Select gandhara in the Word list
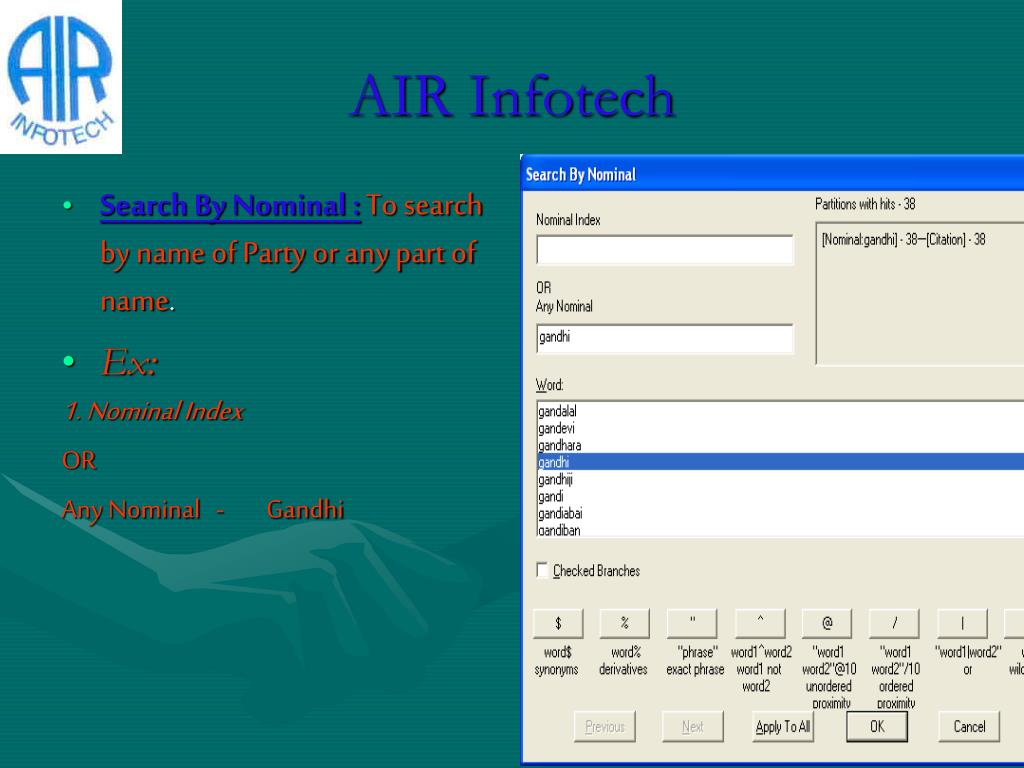The image size is (1024, 768). pyautogui.click(x=780, y=445)
